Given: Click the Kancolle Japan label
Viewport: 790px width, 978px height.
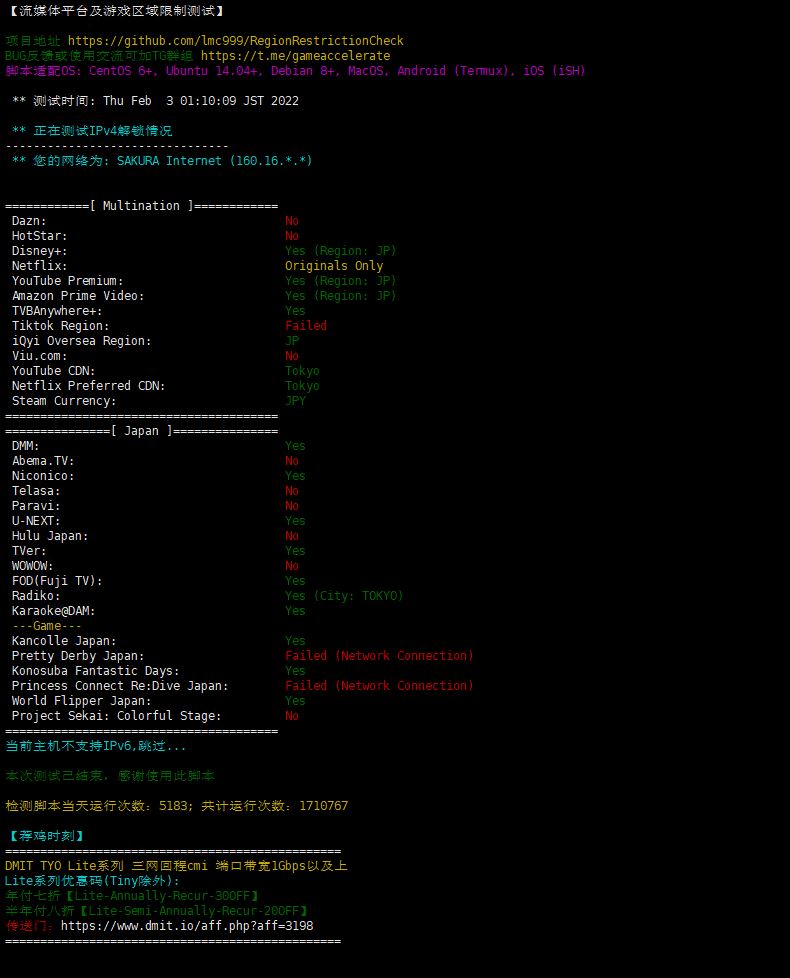Looking at the screenshot, I should point(64,641).
